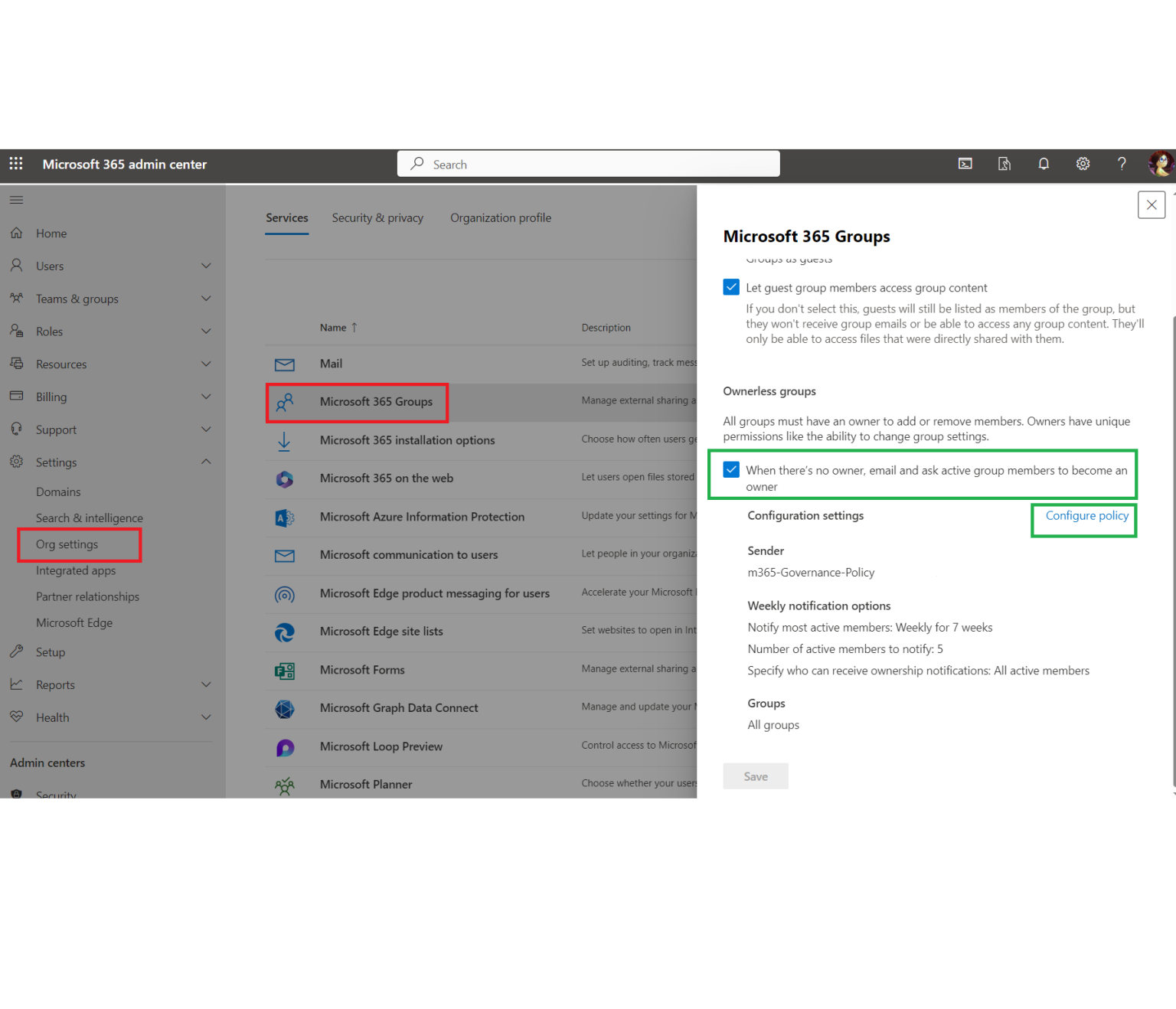Image resolution: width=1176 pixels, height=1009 pixels.
Task: Collapse the Settings navigation section
Action: 205,462
